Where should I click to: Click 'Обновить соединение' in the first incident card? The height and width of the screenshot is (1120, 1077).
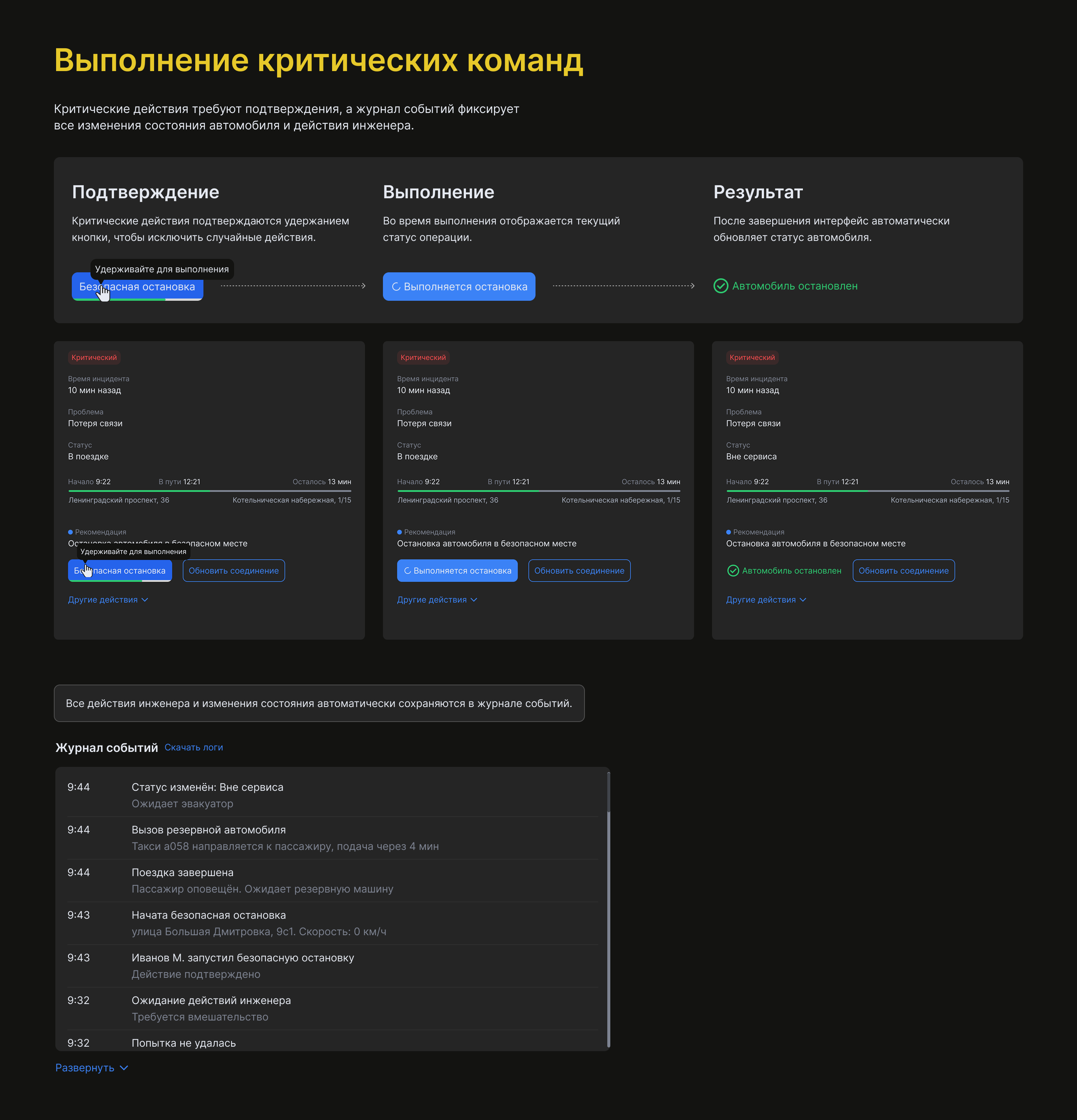234,571
